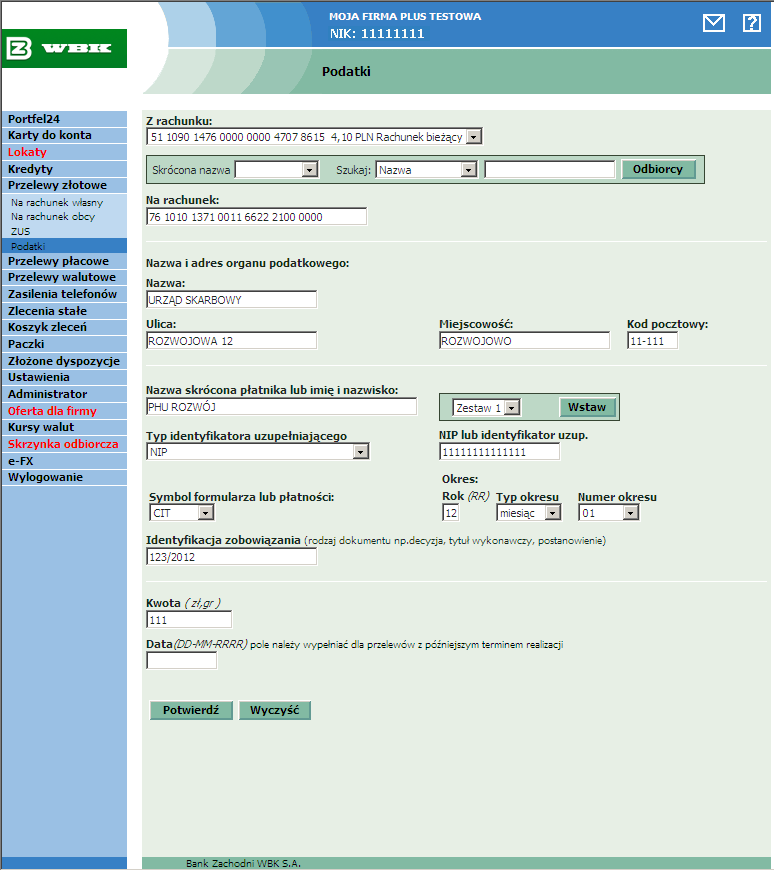Click the payer name field PHU ROZWÓJ
This screenshot has height=871, width=774.
click(x=281, y=407)
